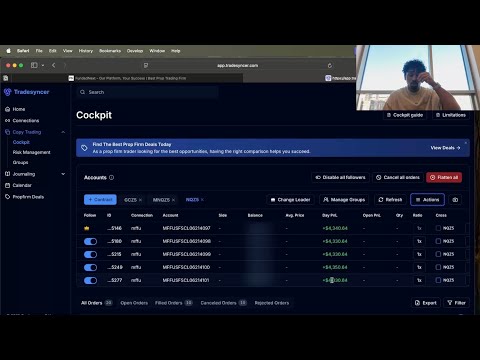This screenshot has height=360, width=480.
Task: Open ratio 1x selector for account ...5277
Action: click(x=419, y=280)
